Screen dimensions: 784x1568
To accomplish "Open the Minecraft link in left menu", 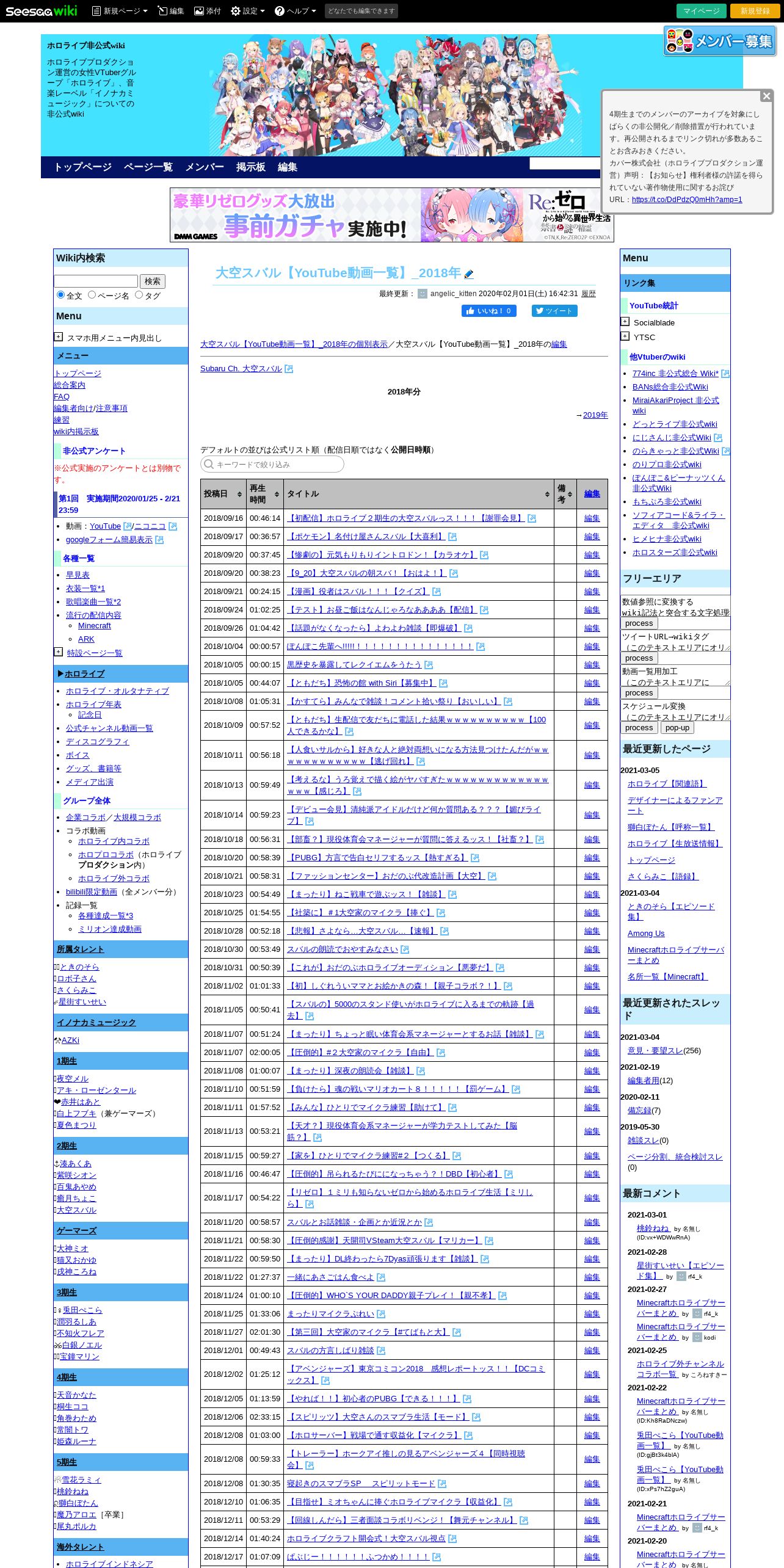I will [95, 626].
